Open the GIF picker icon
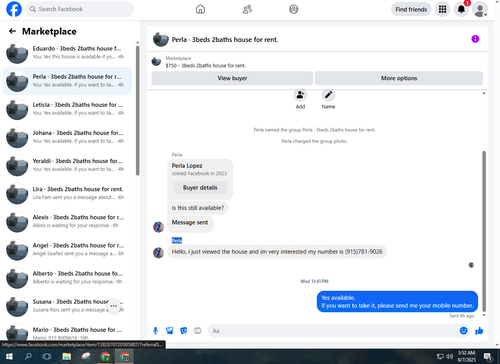 pyautogui.click(x=198, y=331)
